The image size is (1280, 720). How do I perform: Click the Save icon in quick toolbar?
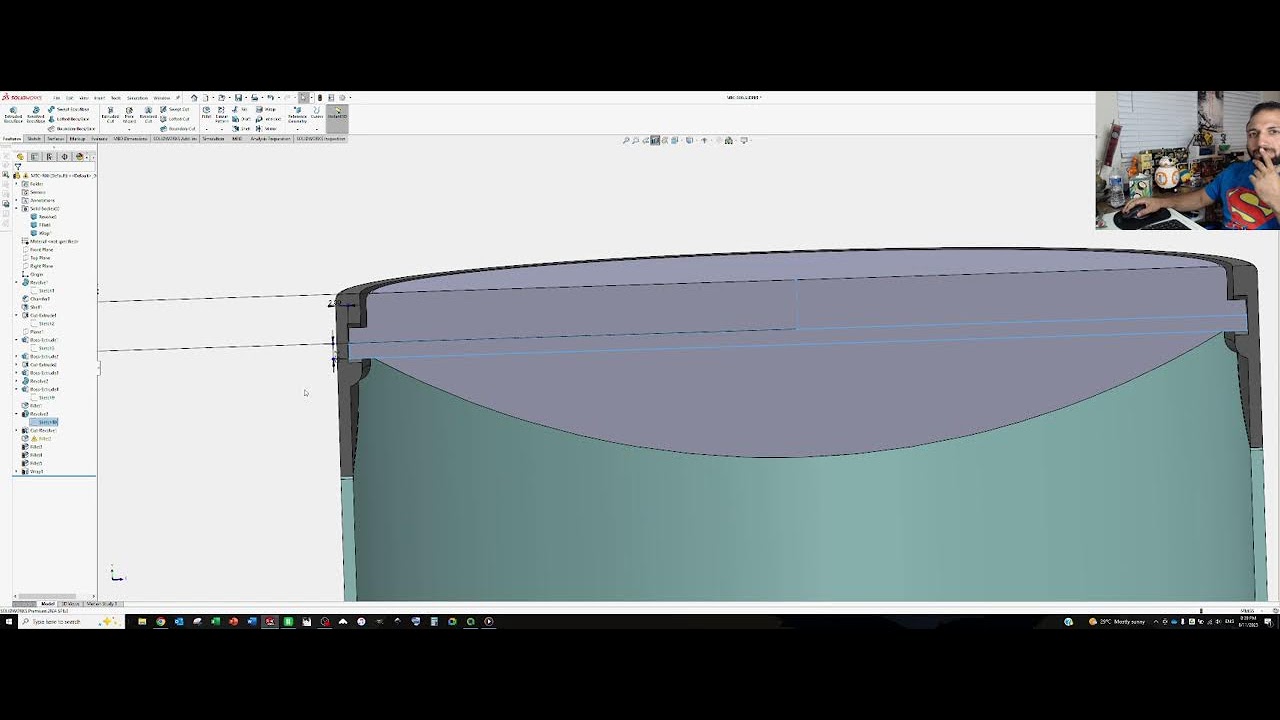click(238, 98)
